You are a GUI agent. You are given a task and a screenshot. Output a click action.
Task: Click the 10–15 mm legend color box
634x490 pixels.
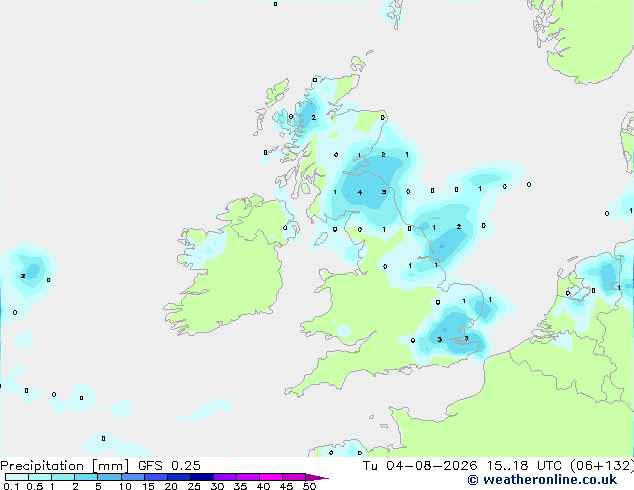[x=132, y=477]
